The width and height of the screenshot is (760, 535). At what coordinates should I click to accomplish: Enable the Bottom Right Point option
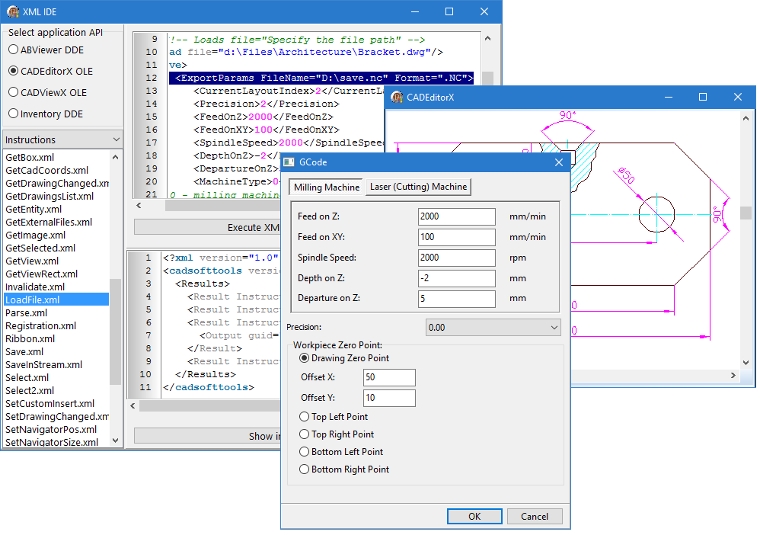pos(305,469)
